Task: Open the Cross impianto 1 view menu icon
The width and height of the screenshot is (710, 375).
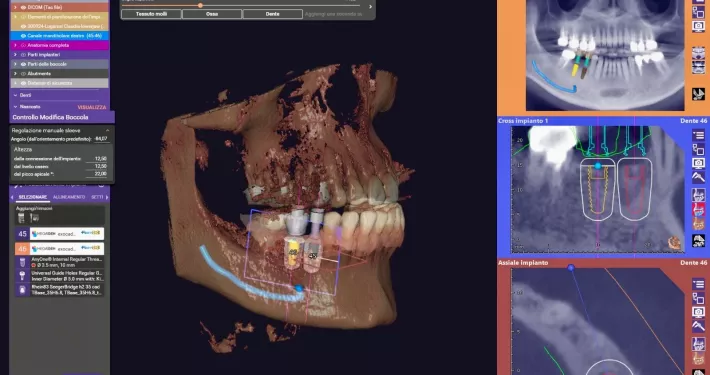Action: 698,135
